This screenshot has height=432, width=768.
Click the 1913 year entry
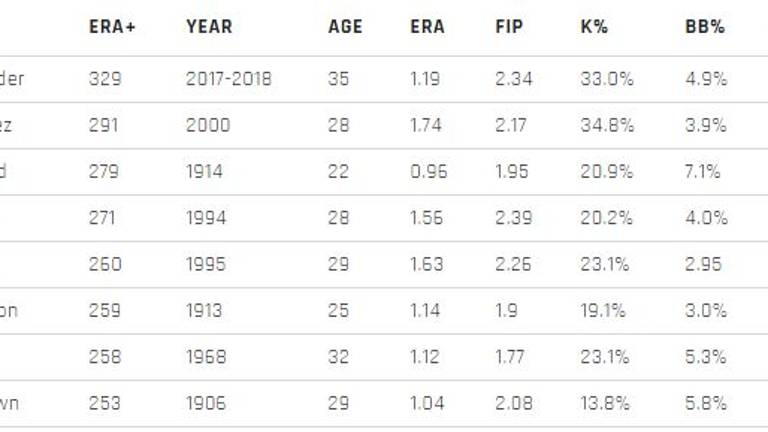[205, 311]
